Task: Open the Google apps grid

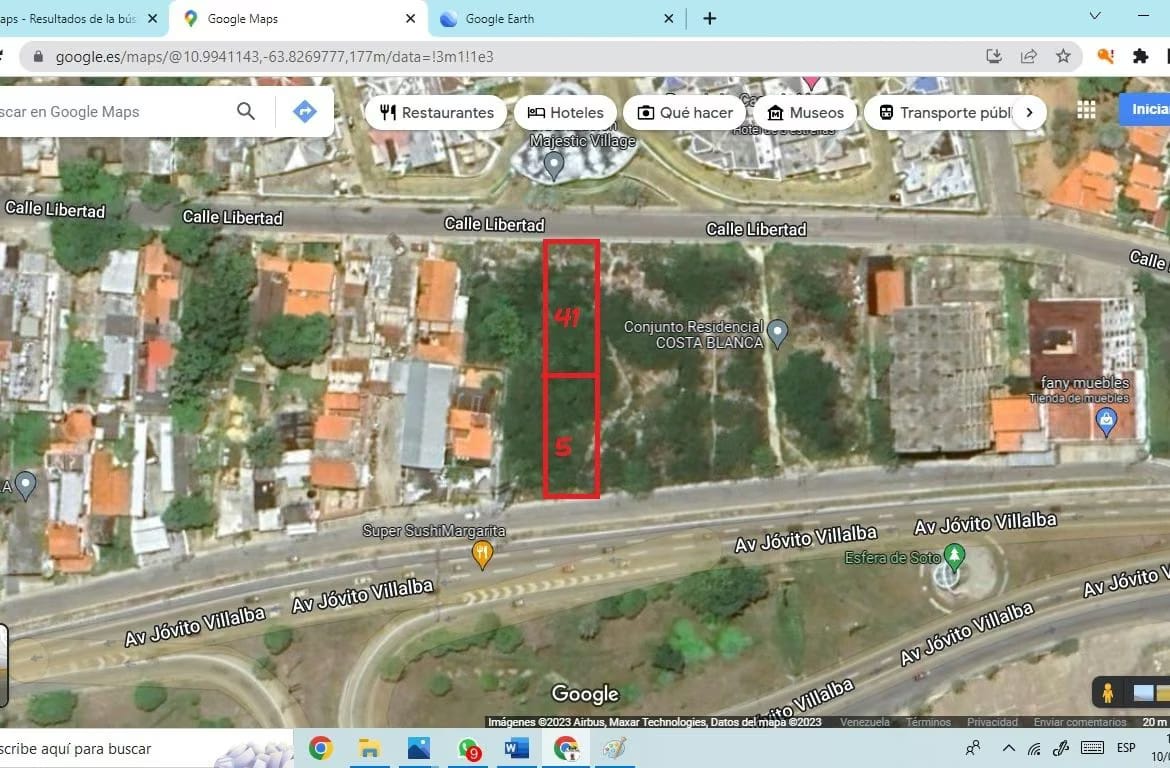Action: tap(1086, 110)
